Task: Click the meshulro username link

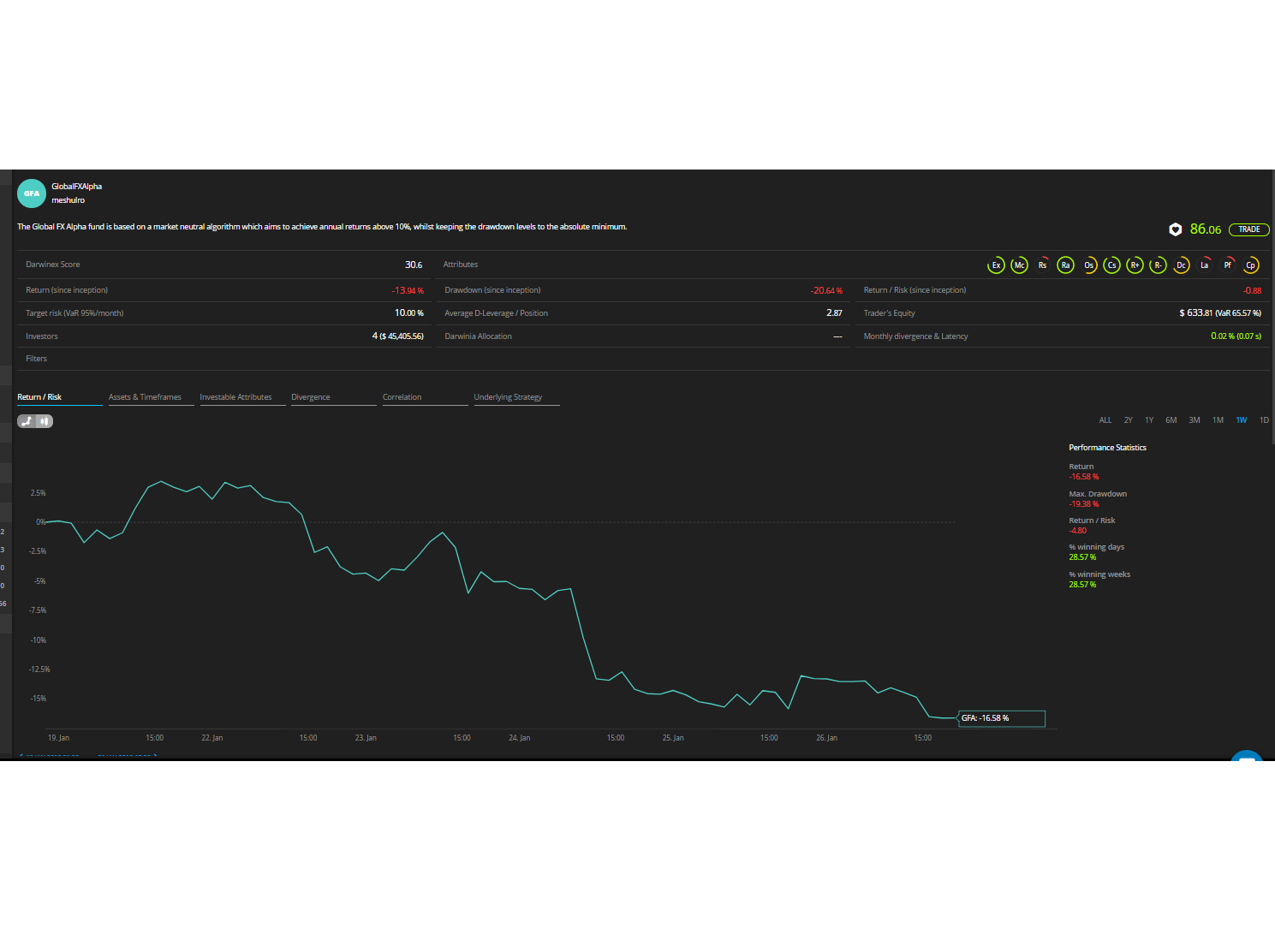Action: click(x=68, y=200)
